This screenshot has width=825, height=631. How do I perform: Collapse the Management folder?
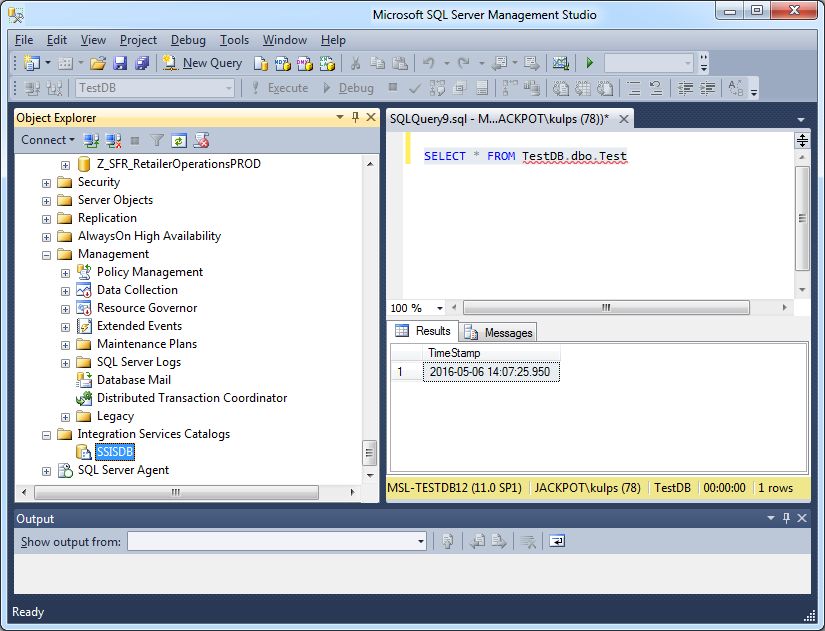[x=46, y=255]
